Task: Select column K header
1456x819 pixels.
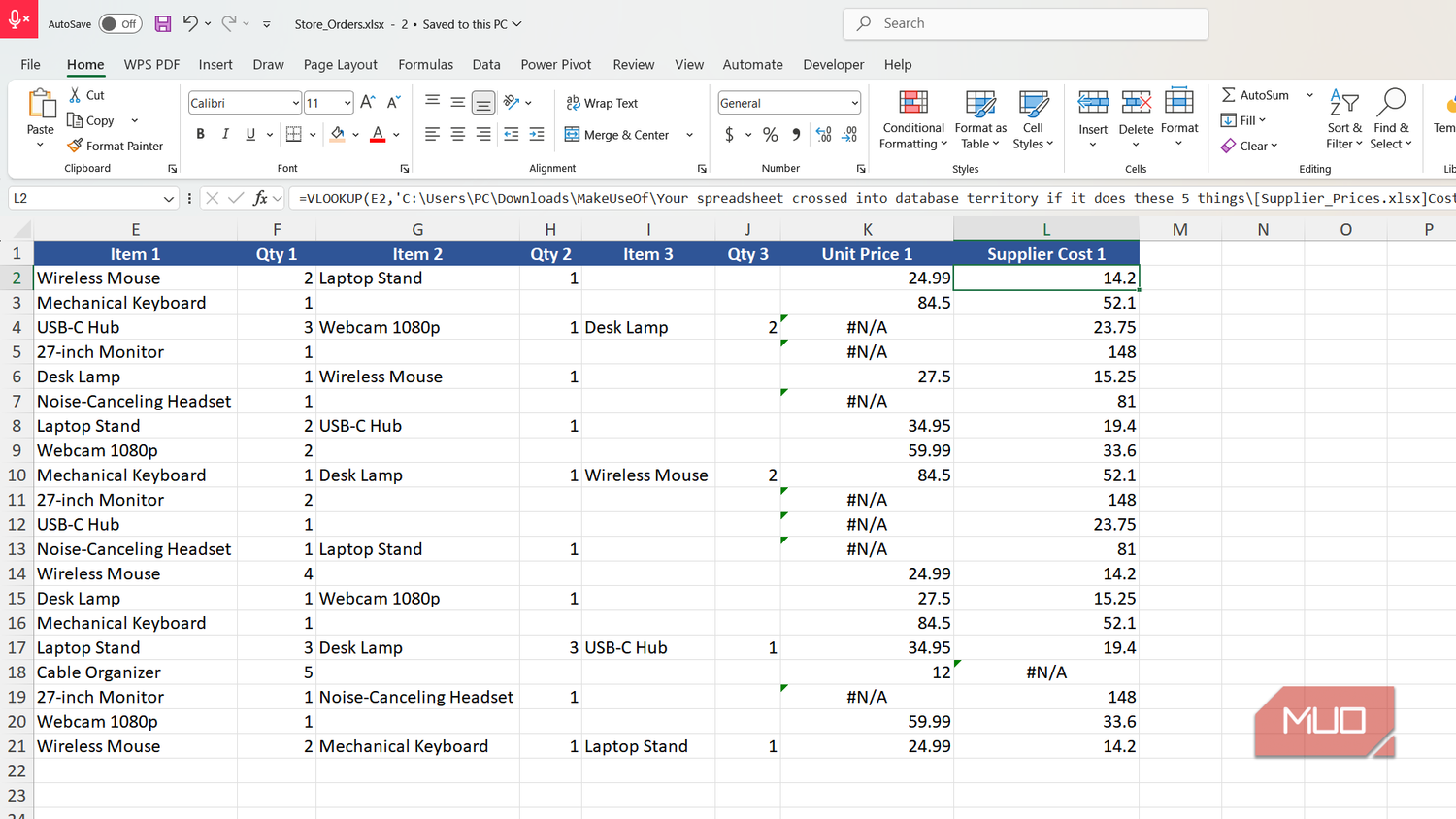Action: [x=867, y=229]
